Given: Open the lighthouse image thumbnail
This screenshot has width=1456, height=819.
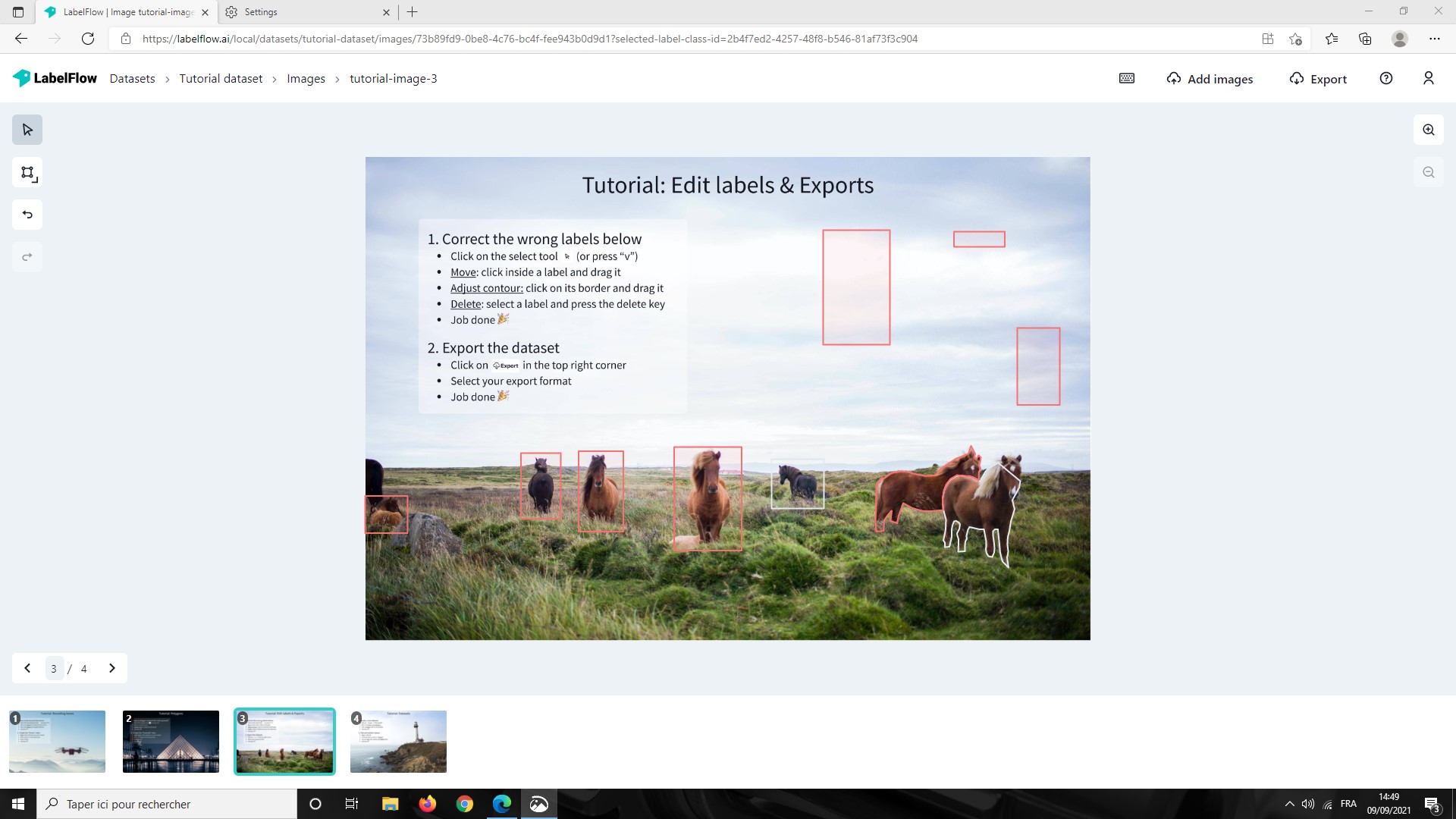Looking at the screenshot, I should [x=398, y=741].
